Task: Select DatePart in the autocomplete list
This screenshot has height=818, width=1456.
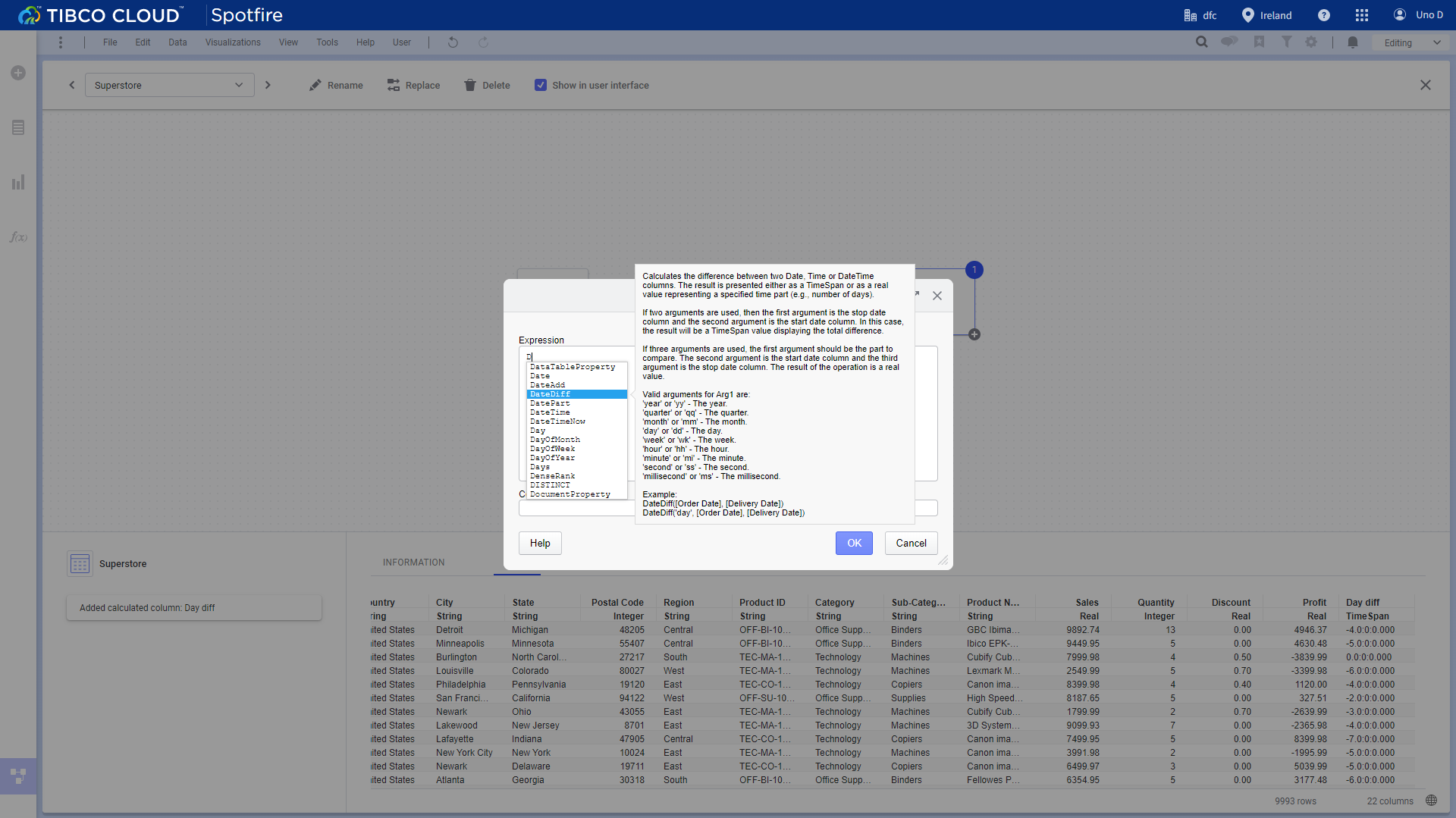Action: pos(576,403)
